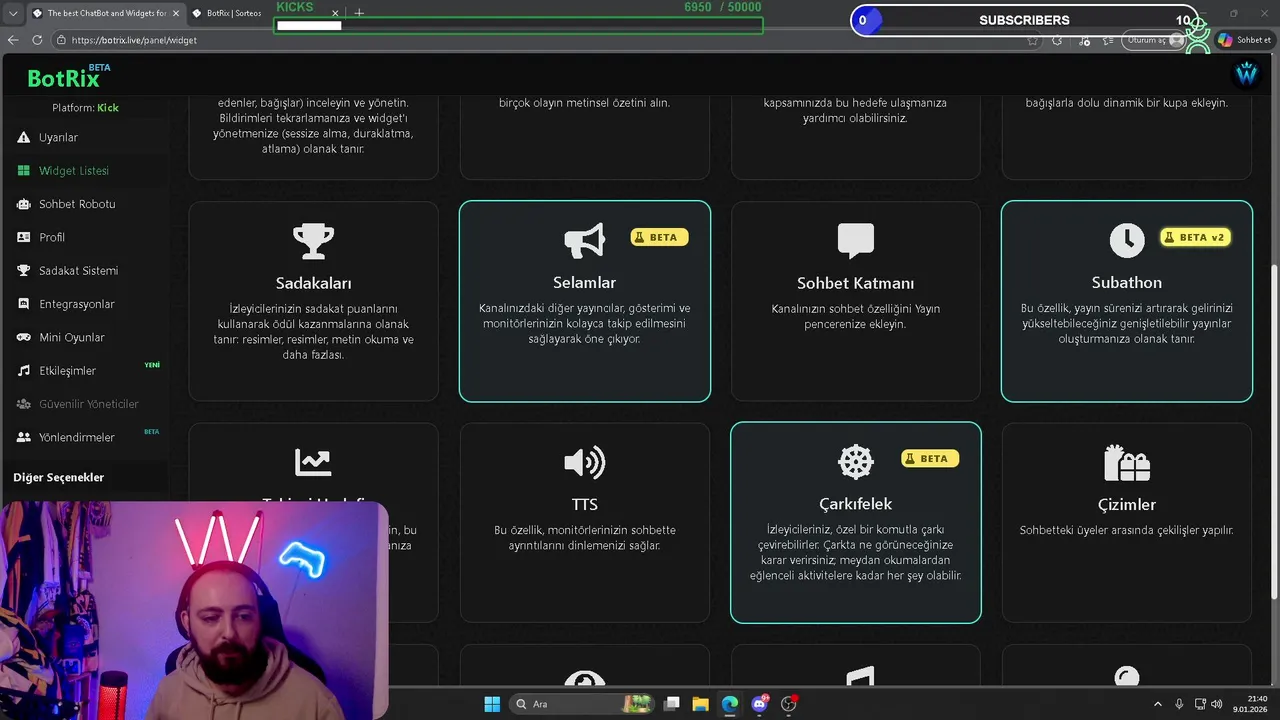Click the Selamlar megaphone icon
The image size is (1280, 720).
pos(584,241)
